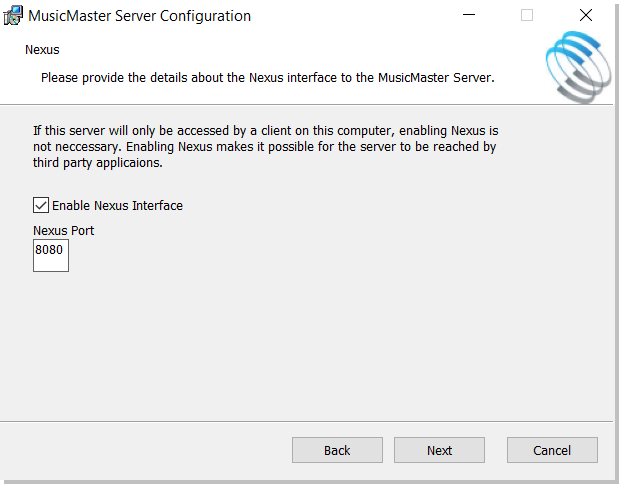Click the 'Please provide the details' subtitle
The width and height of the screenshot is (619, 484).
[267, 77]
